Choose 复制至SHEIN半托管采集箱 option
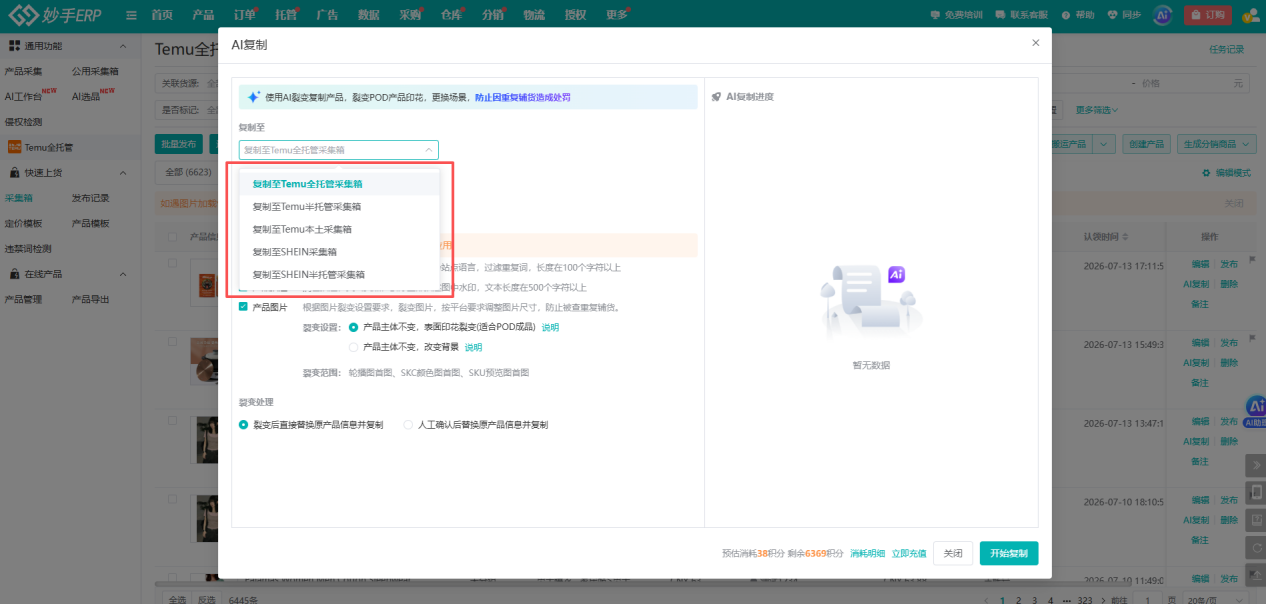 [x=338, y=274]
